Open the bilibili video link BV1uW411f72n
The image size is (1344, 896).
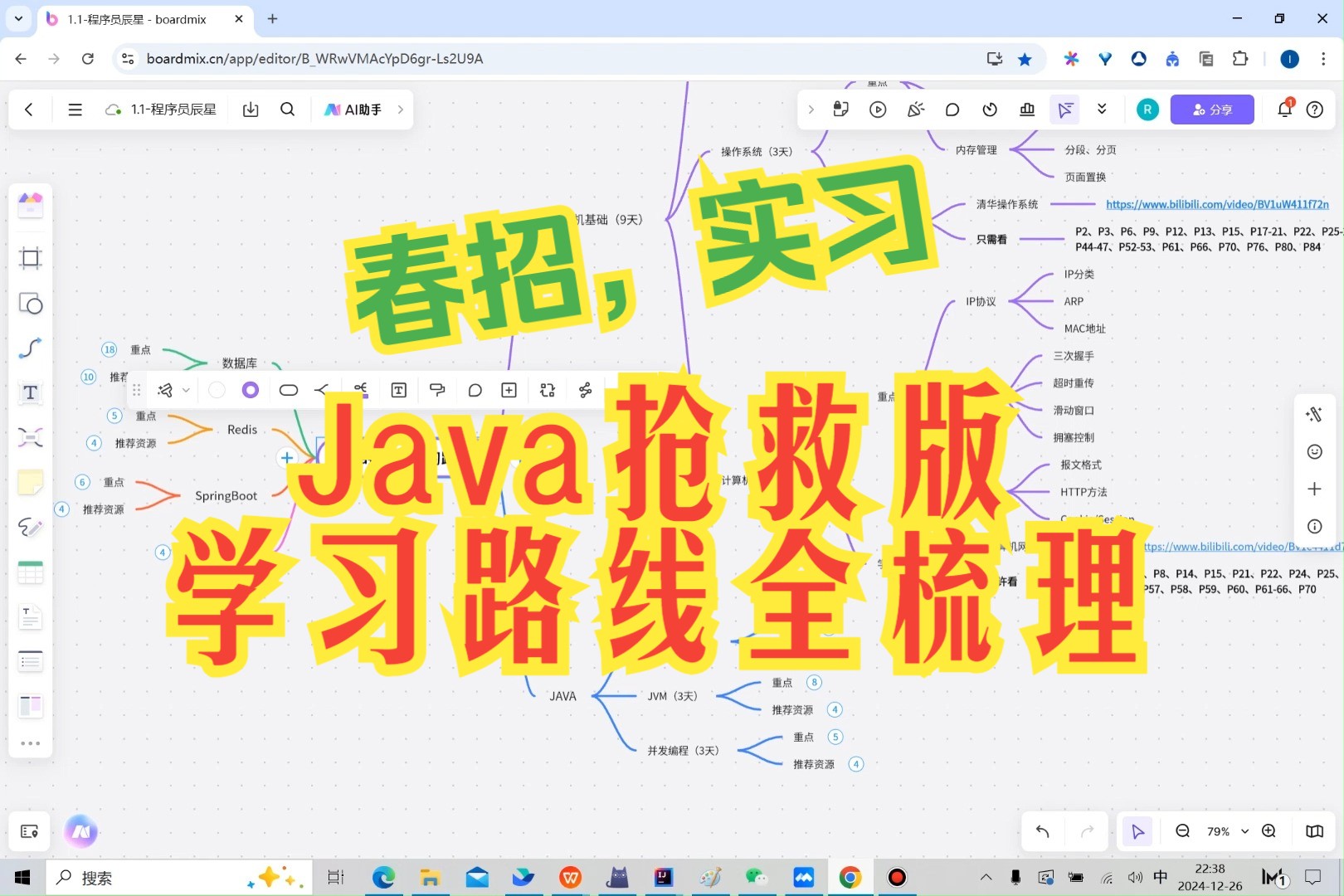pyautogui.click(x=1216, y=203)
